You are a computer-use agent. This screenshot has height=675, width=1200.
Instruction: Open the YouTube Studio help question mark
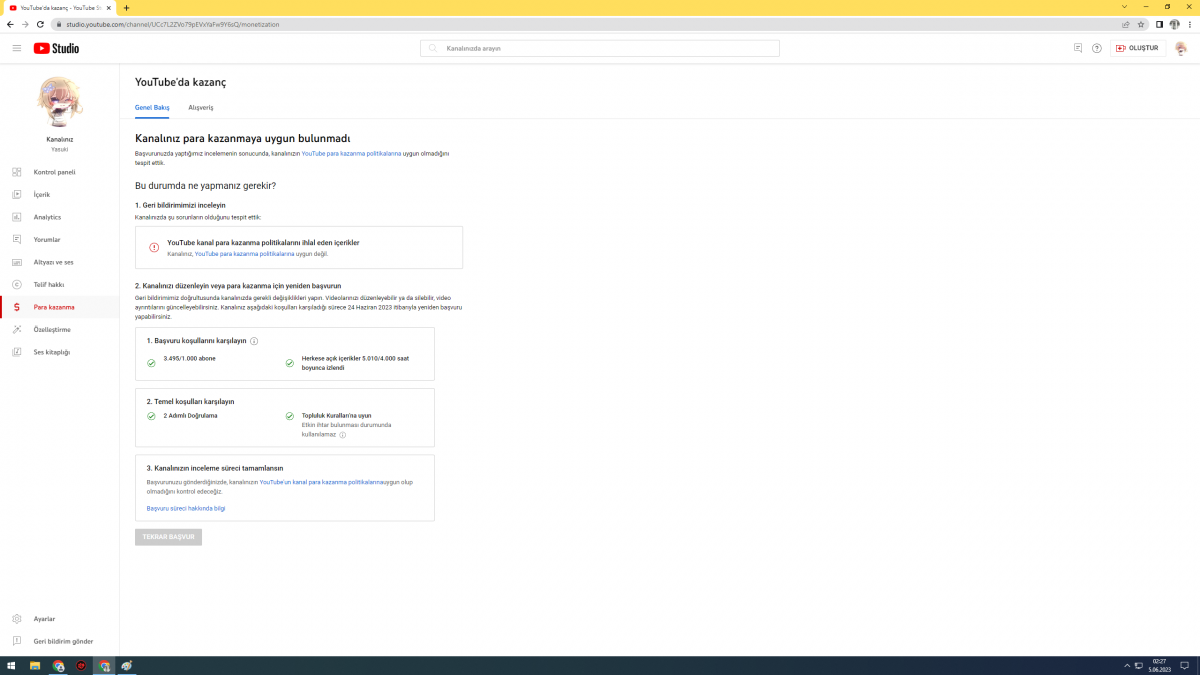point(1097,48)
